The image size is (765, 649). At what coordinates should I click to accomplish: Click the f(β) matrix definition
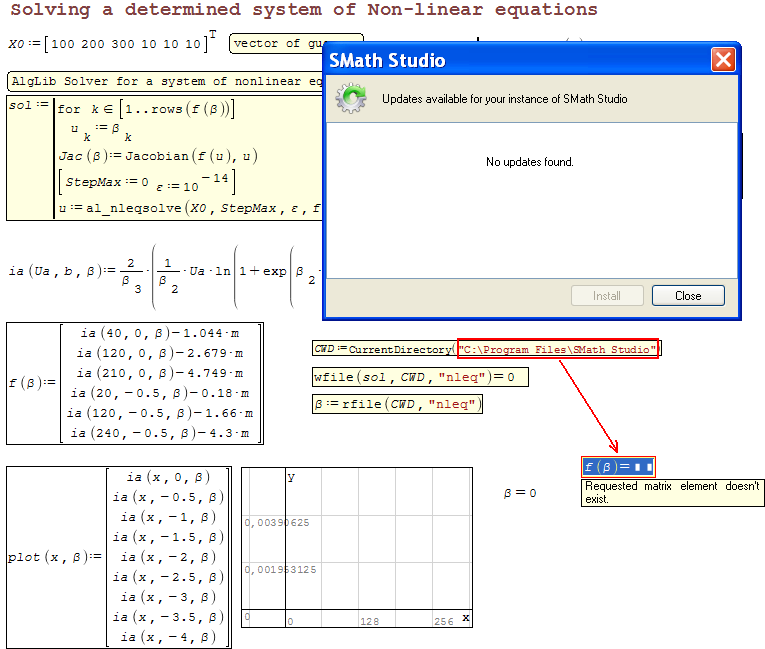tap(134, 383)
